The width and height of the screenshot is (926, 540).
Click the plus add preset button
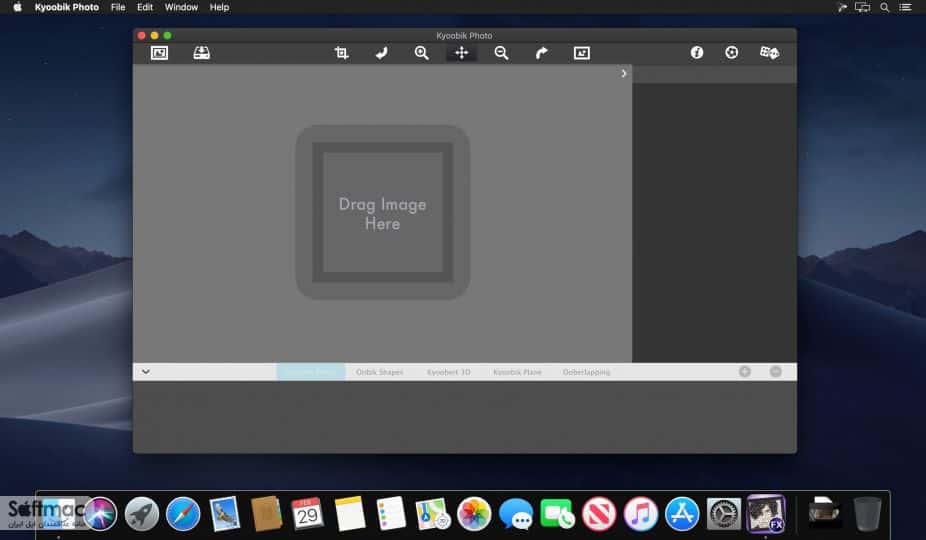[745, 372]
